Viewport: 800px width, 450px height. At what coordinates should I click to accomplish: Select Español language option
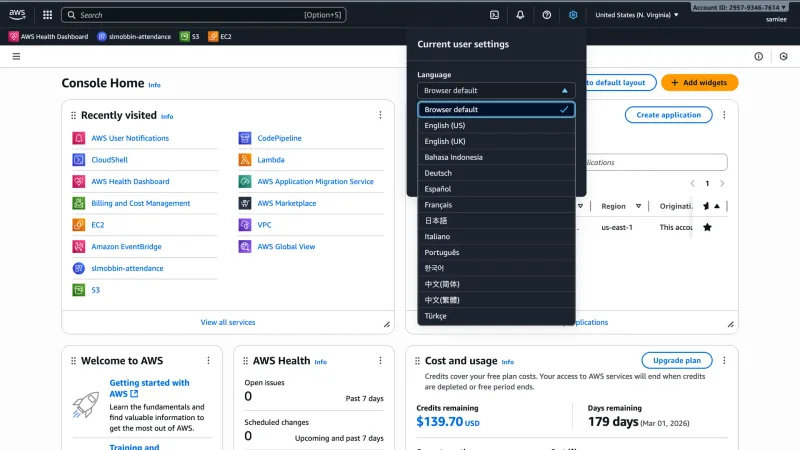pyautogui.click(x=496, y=189)
